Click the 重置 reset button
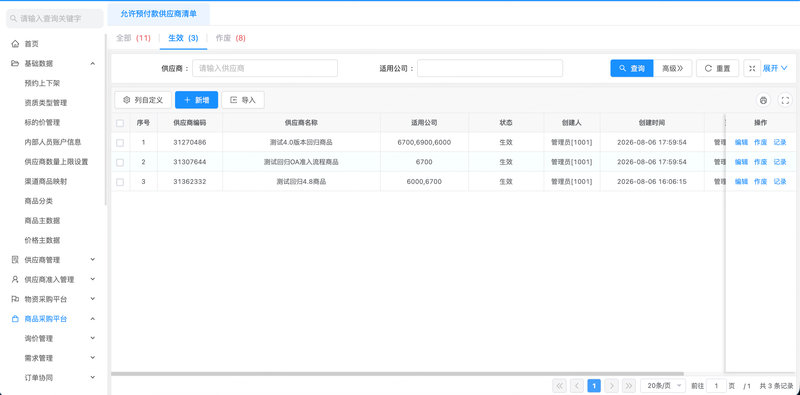The image size is (800, 395). (717, 68)
